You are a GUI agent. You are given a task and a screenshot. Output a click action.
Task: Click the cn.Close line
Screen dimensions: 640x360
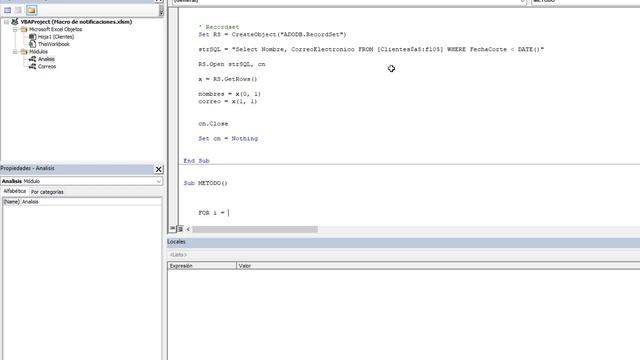[x=213, y=124]
